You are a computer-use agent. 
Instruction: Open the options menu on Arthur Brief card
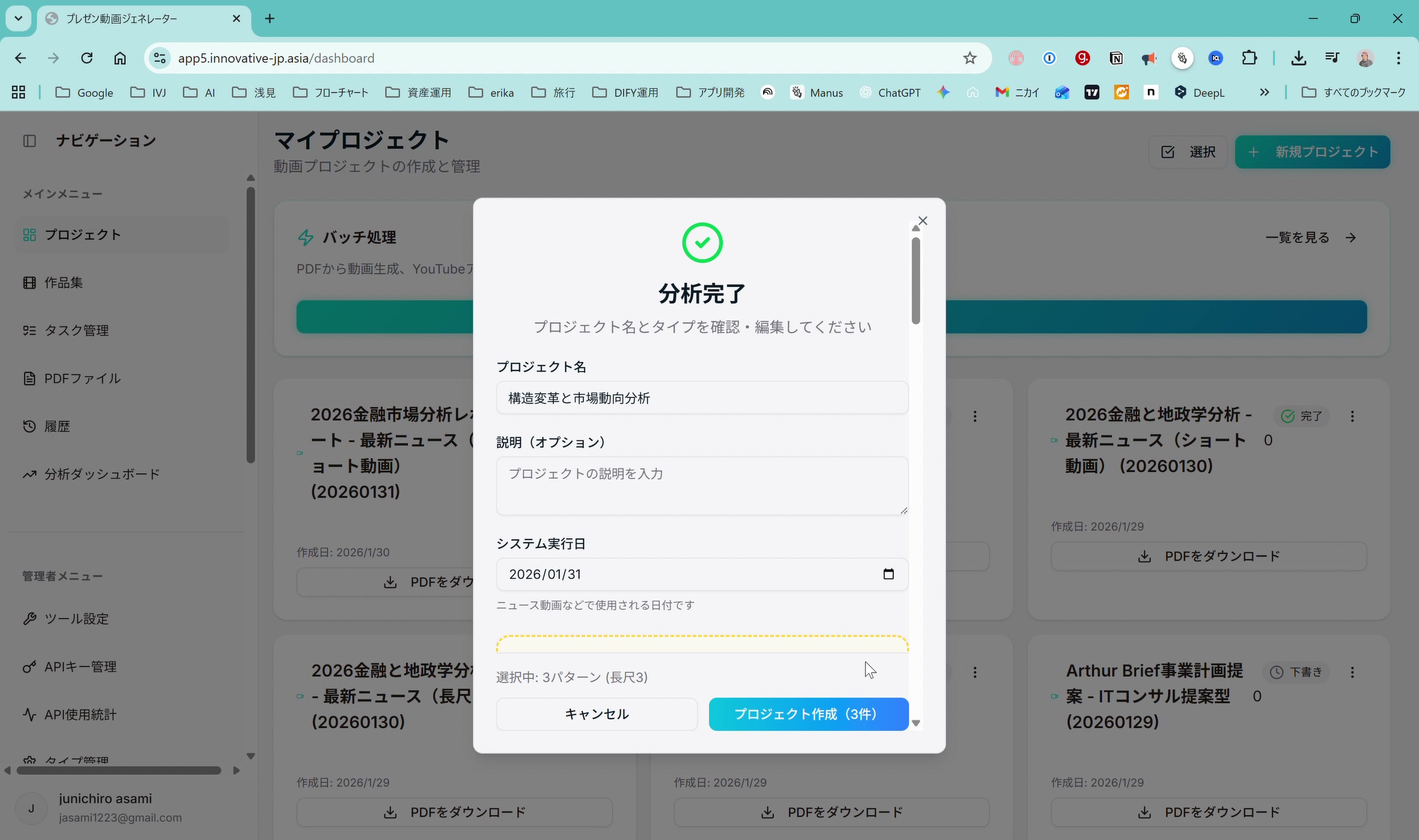[x=1353, y=672]
